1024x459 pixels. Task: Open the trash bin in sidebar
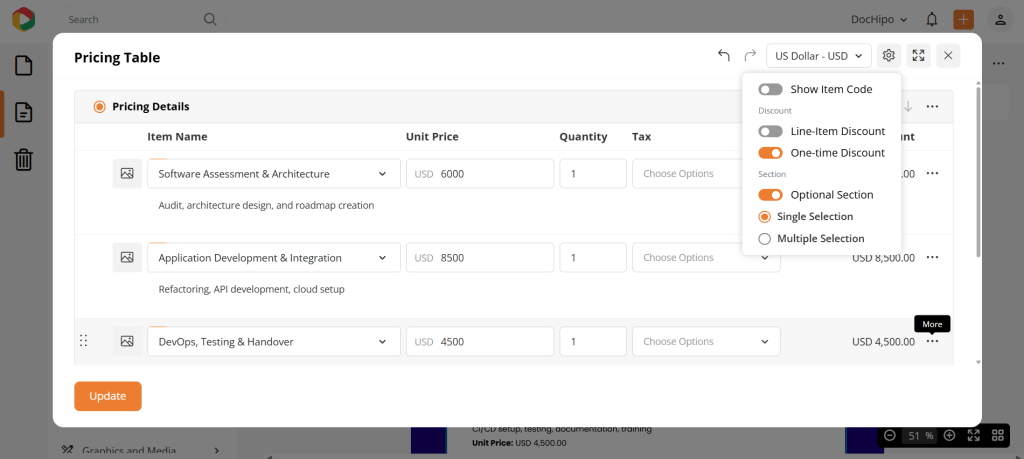[24, 159]
